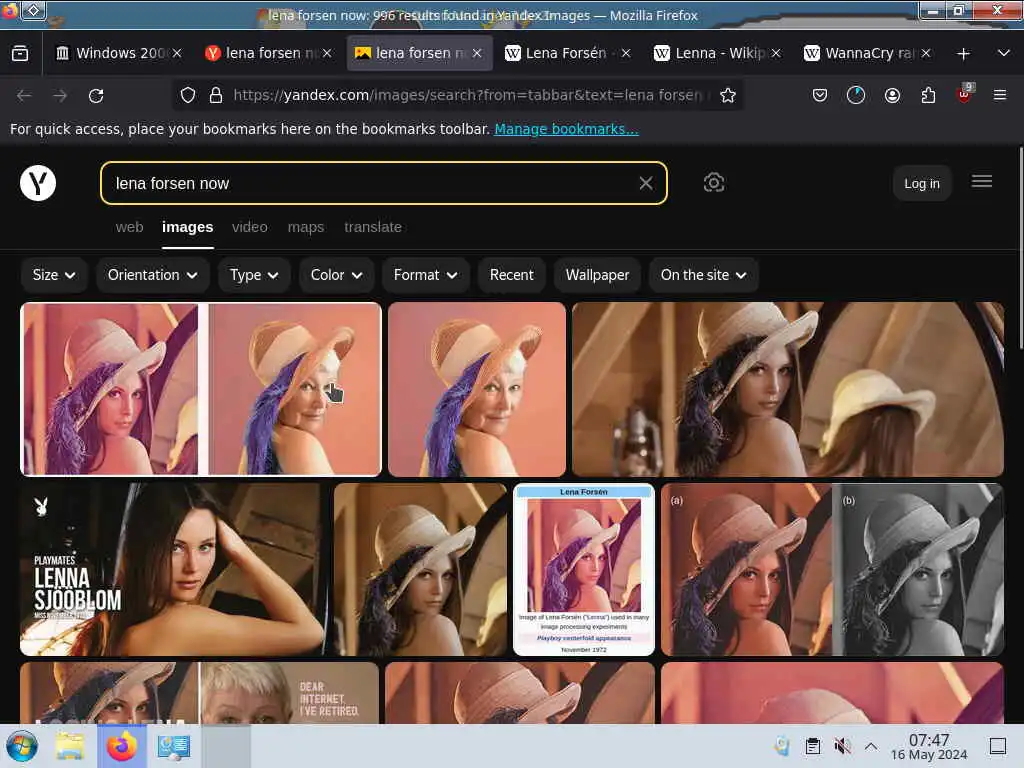
Task: Open Extensions puzzle icon
Action: point(928,95)
